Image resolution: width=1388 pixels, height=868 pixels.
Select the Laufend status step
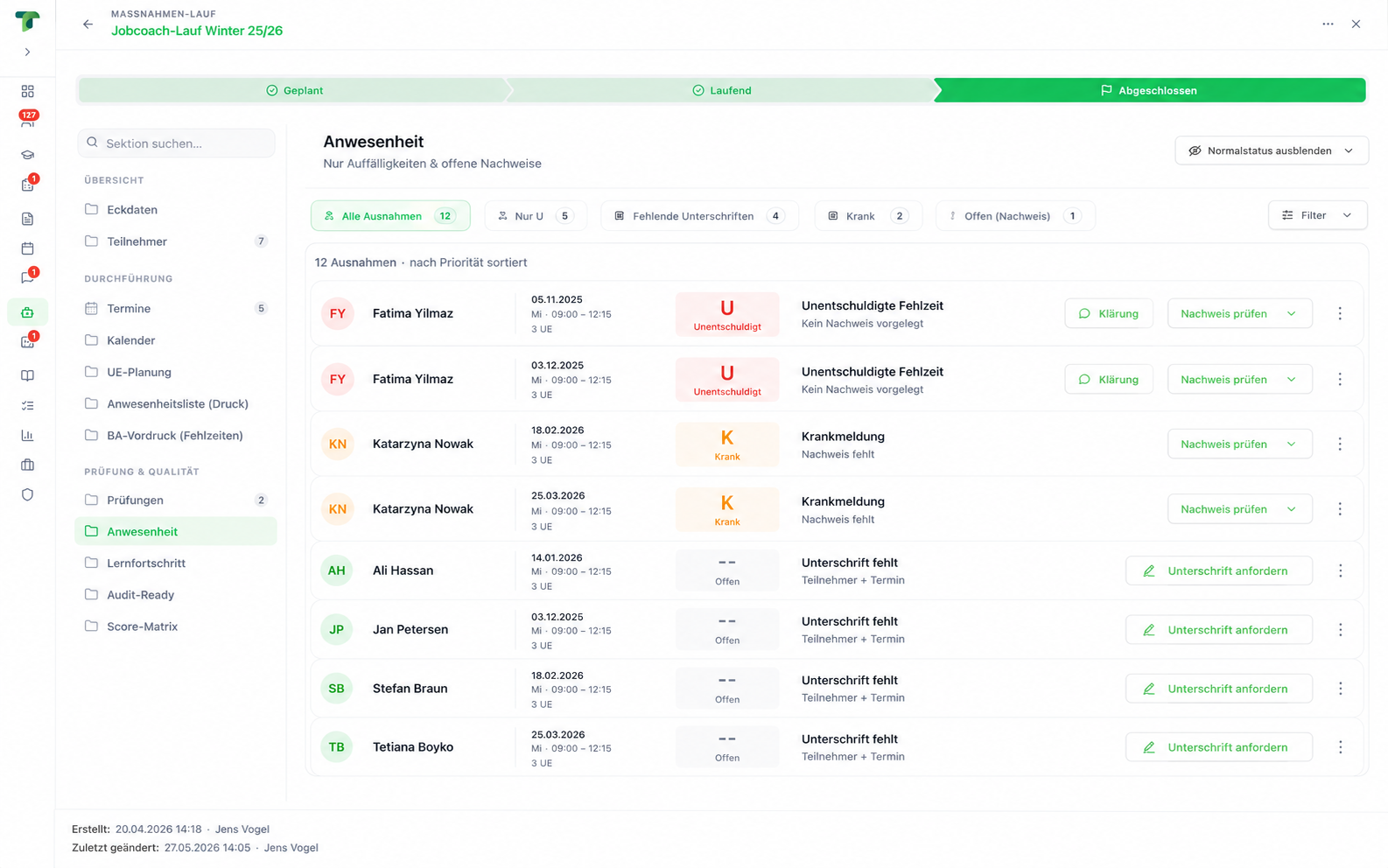tap(721, 90)
